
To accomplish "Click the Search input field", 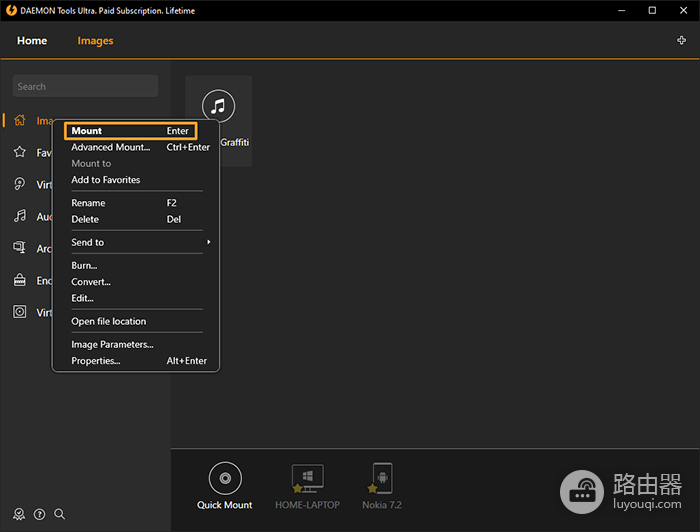I will click(x=85, y=86).
